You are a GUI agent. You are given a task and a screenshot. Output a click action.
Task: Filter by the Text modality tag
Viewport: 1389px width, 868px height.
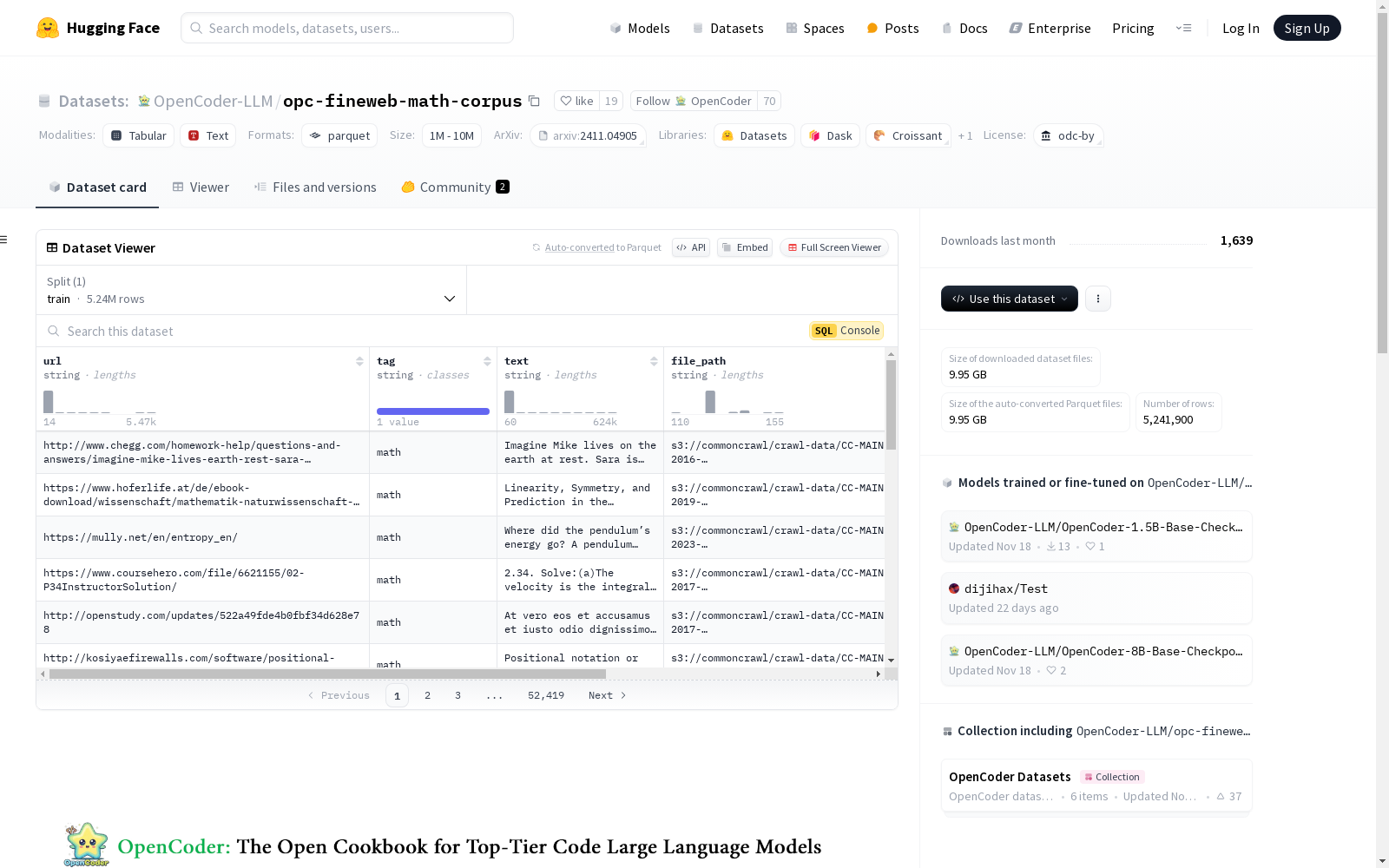tap(208, 136)
